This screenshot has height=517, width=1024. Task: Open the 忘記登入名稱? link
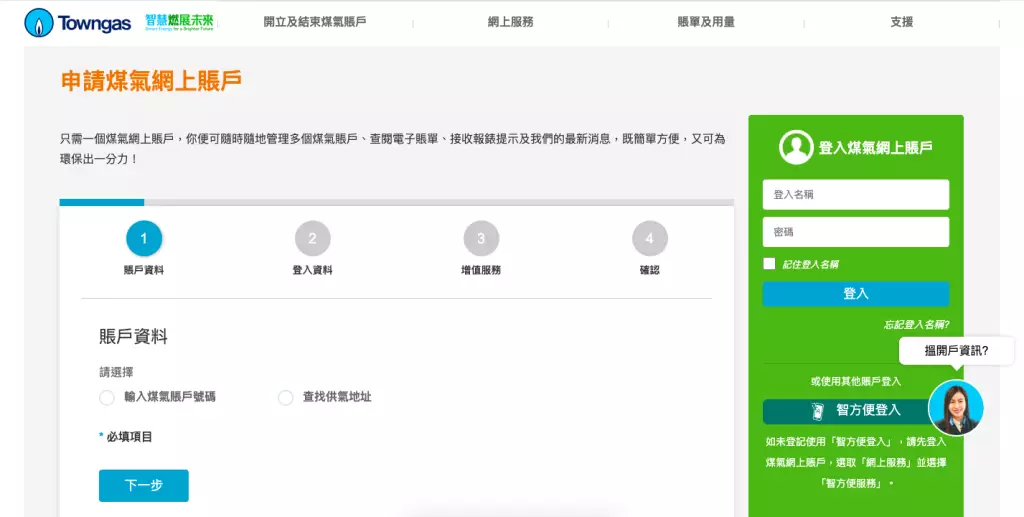915,325
